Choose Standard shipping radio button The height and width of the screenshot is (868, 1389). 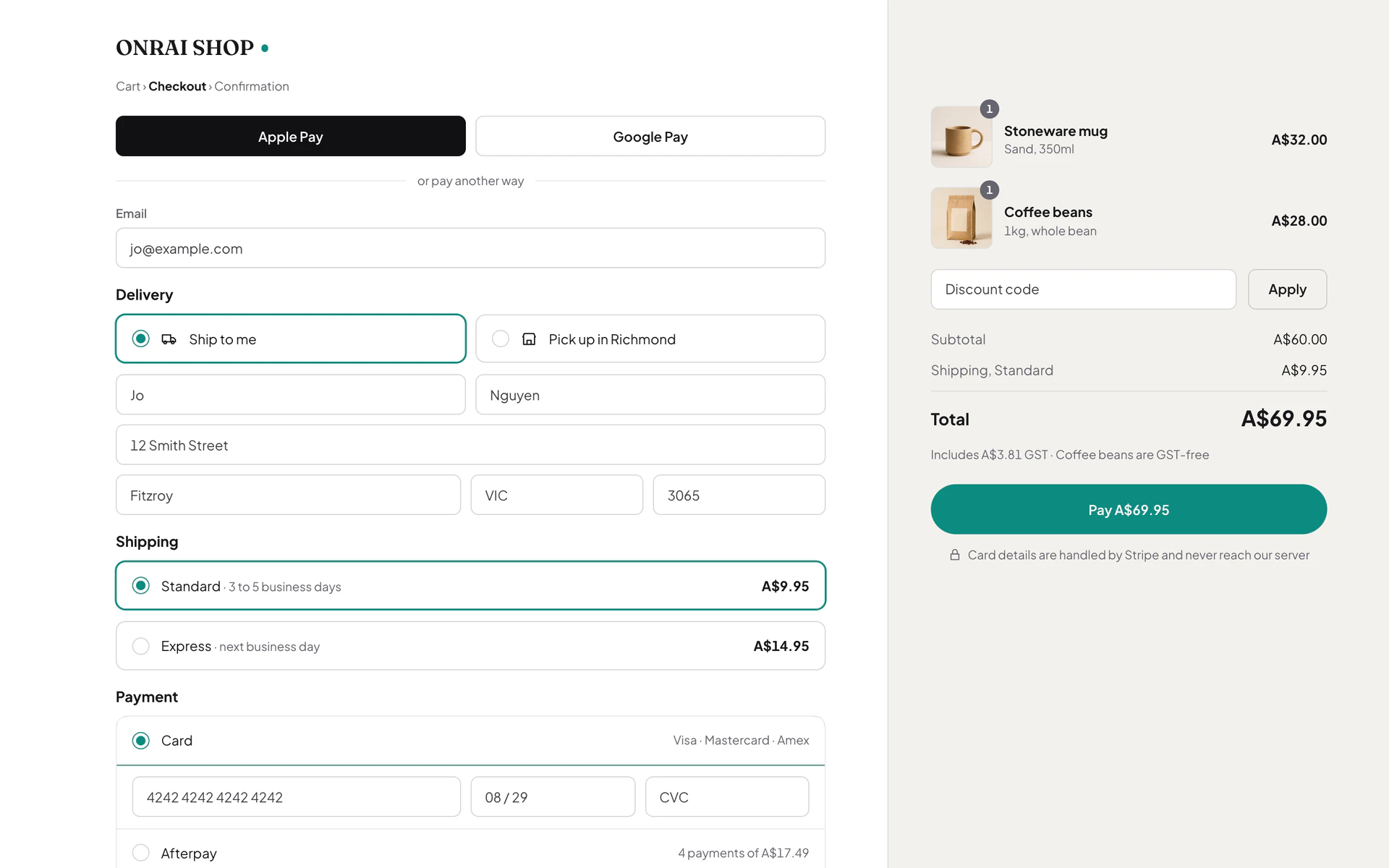141,585
